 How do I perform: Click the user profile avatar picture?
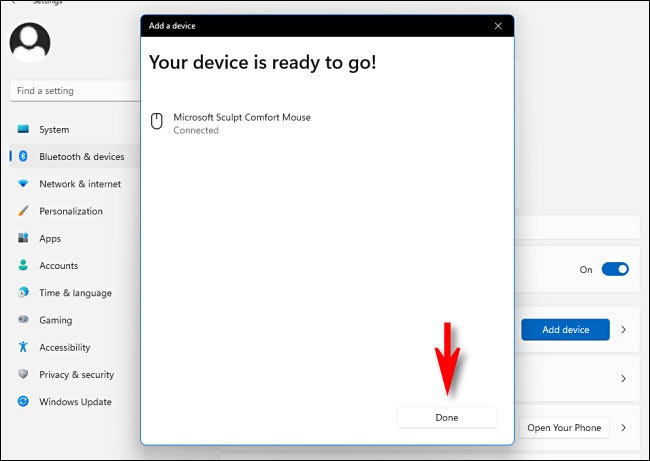tap(30, 42)
